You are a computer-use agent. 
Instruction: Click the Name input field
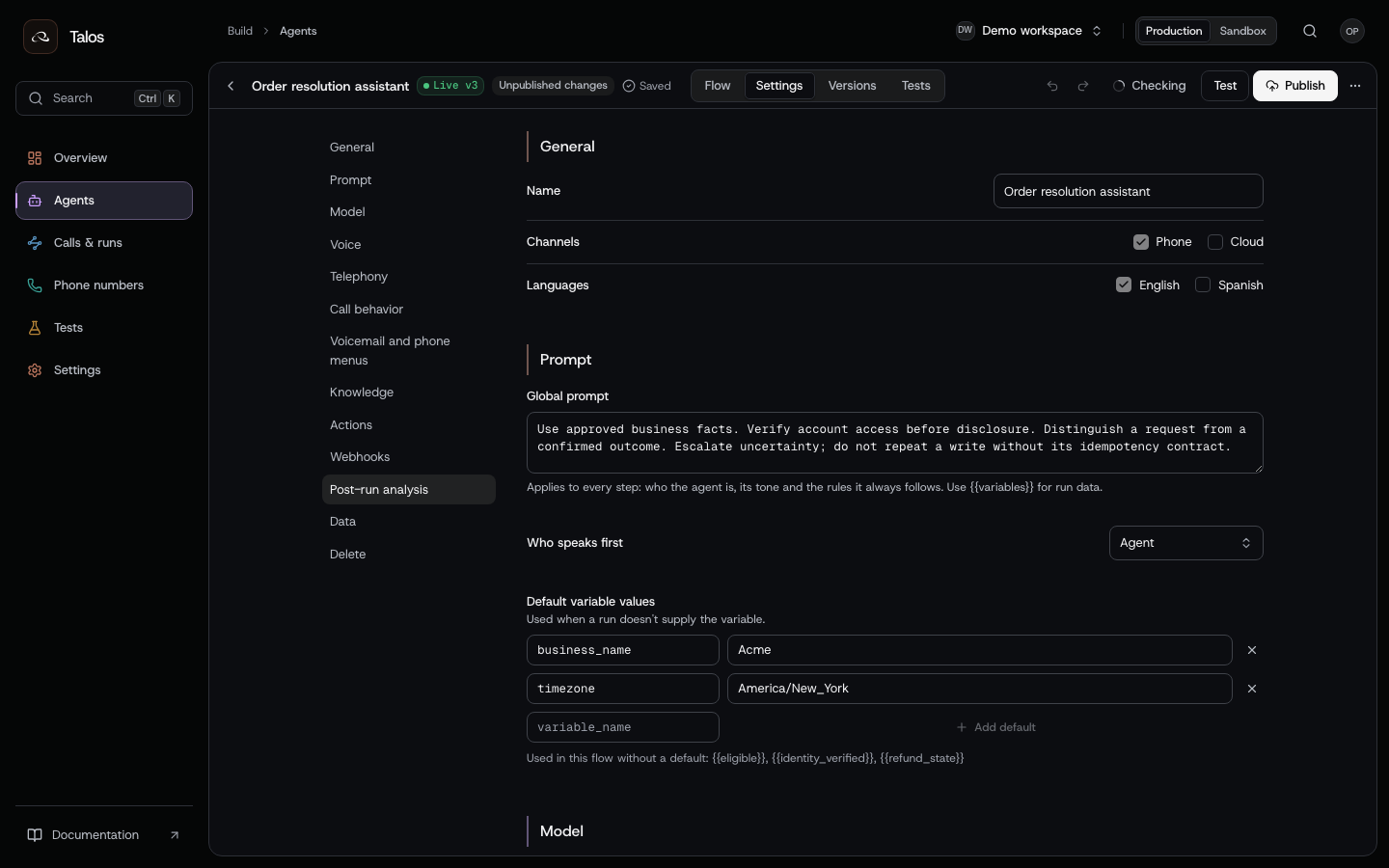1129,191
